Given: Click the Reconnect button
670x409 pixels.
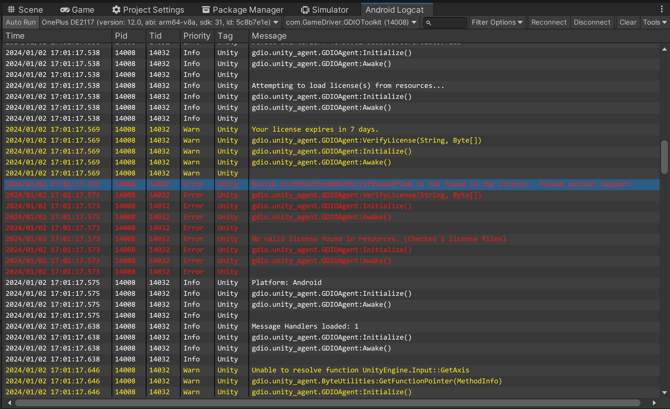Looking at the screenshot, I should tap(548, 22).
